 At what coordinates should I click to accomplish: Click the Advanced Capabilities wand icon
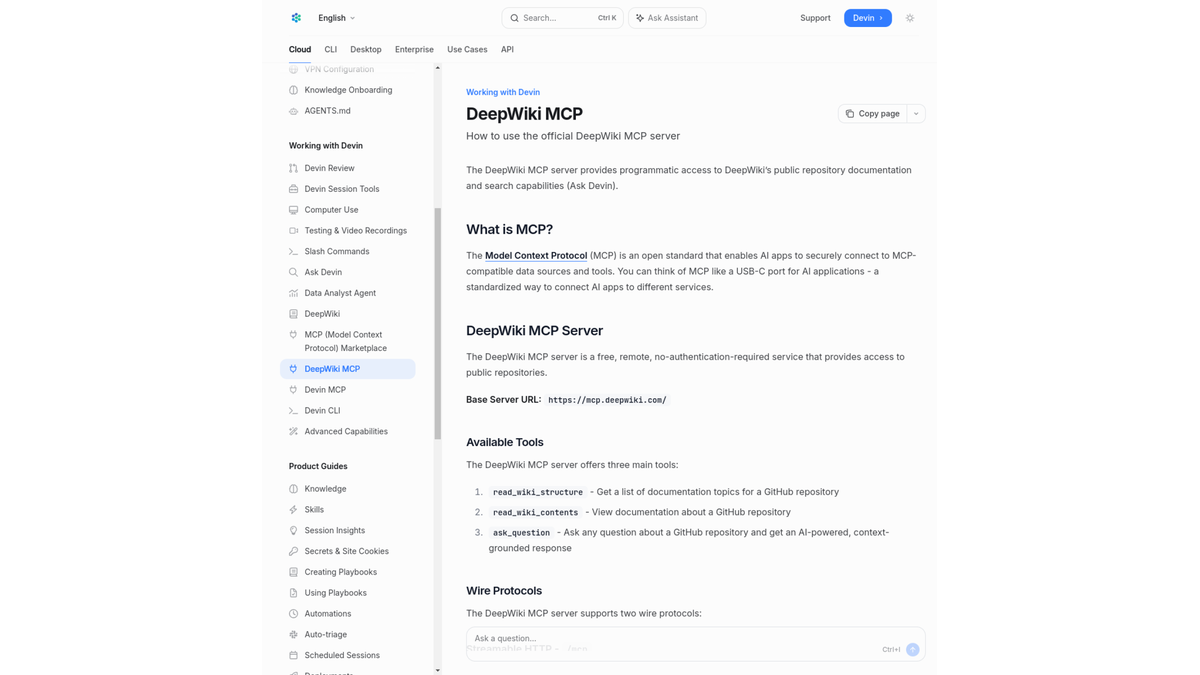(x=294, y=432)
